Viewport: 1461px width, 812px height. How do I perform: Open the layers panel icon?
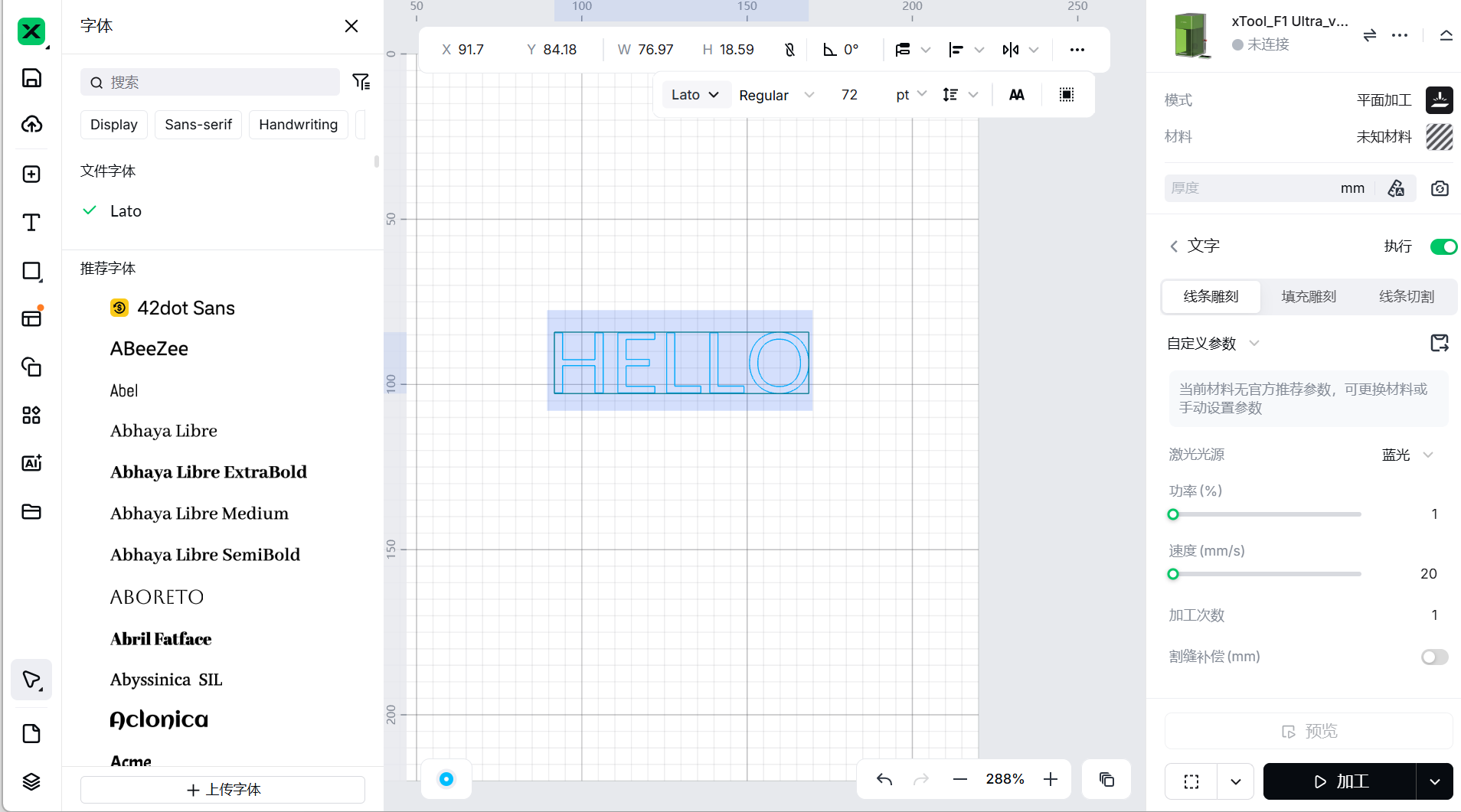pyautogui.click(x=31, y=781)
